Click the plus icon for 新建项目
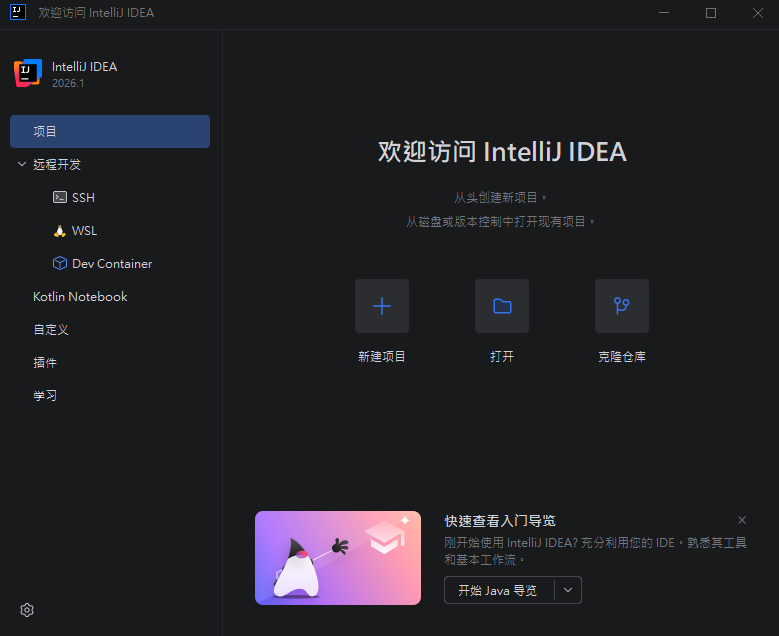779x636 pixels. tap(381, 306)
